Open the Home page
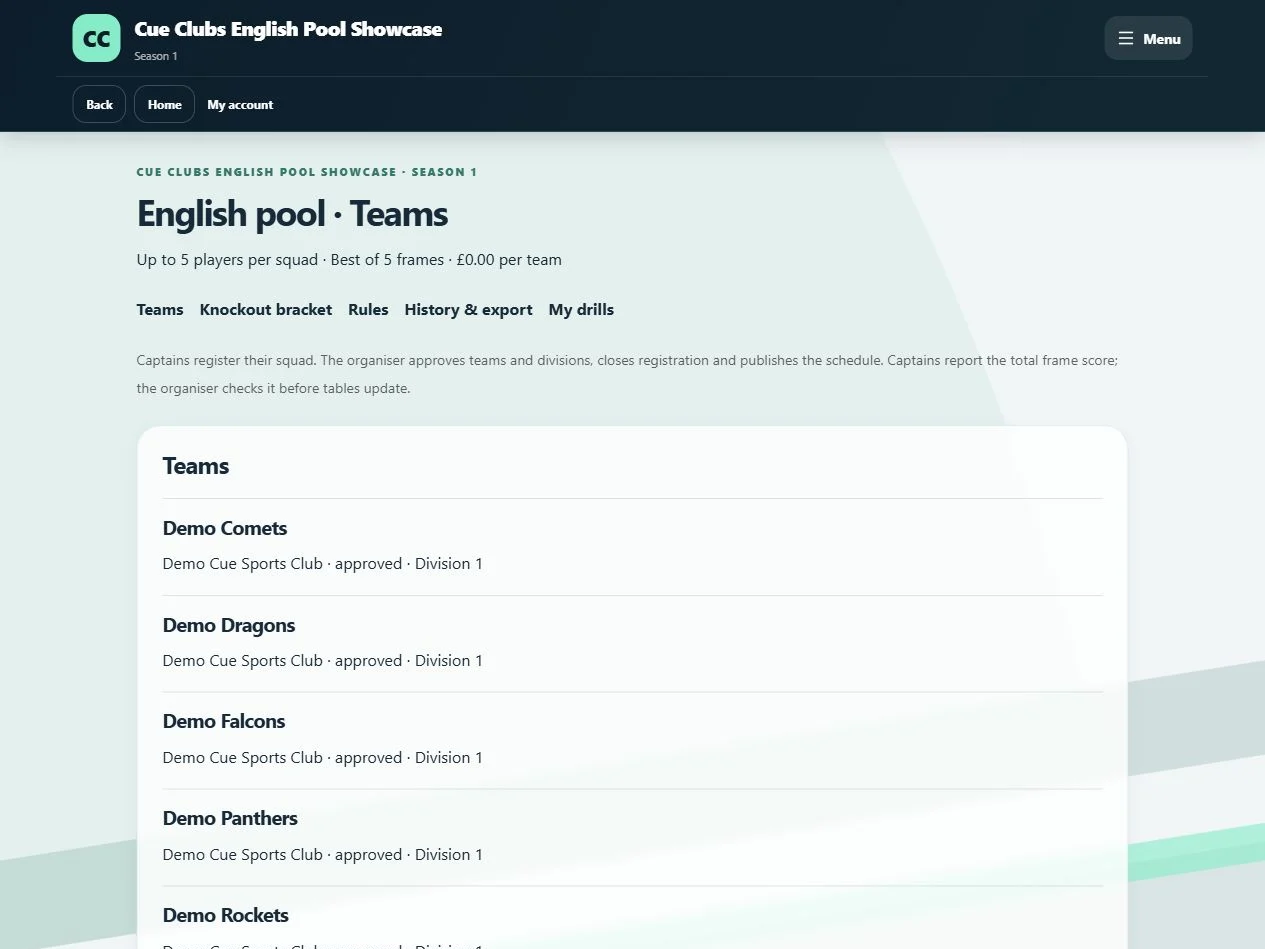Viewport: 1265px width, 949px height. coord(164,104)
